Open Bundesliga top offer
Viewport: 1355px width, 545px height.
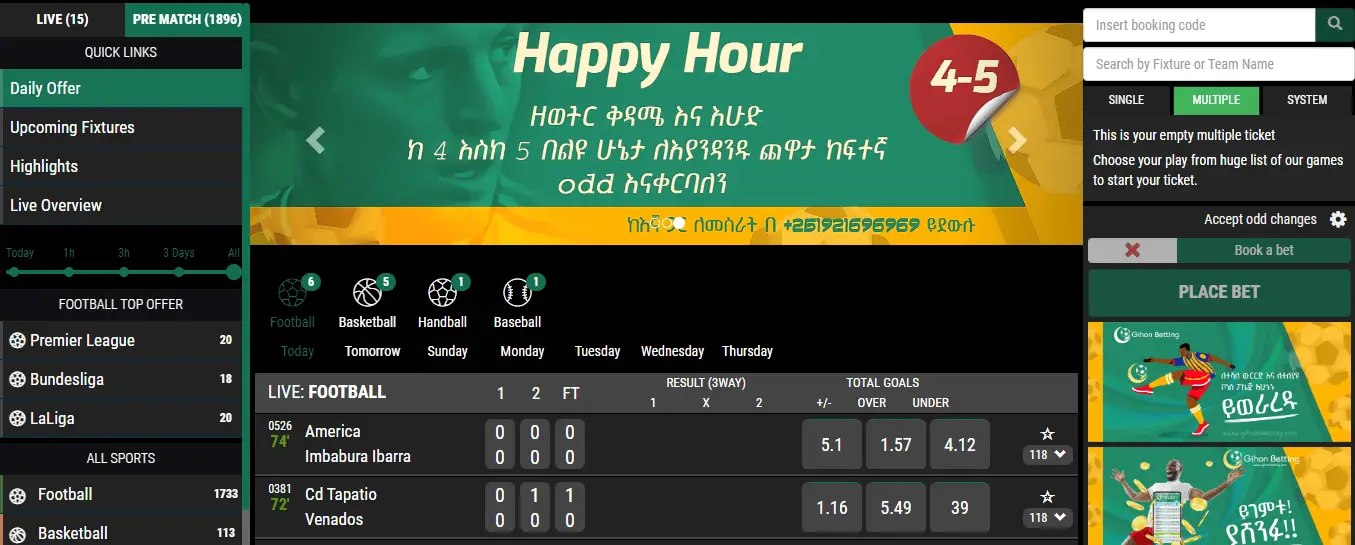(121, 379)
